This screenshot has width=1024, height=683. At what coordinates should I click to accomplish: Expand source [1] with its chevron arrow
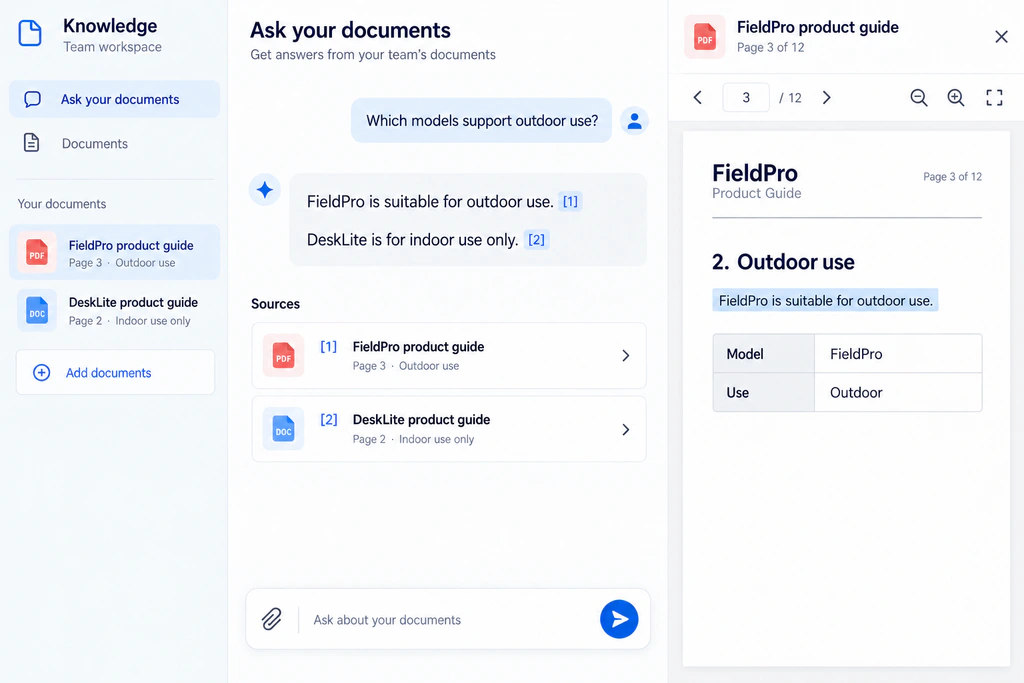(x=626, y=356)
